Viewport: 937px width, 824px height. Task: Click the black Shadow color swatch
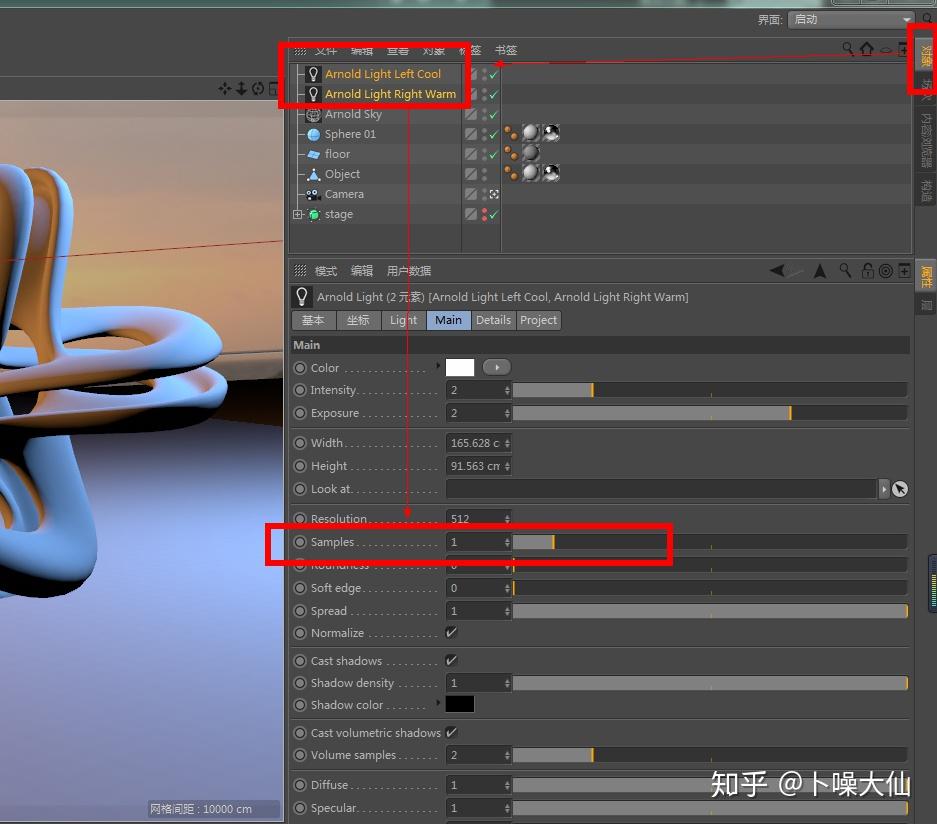[x=459, y=704]
